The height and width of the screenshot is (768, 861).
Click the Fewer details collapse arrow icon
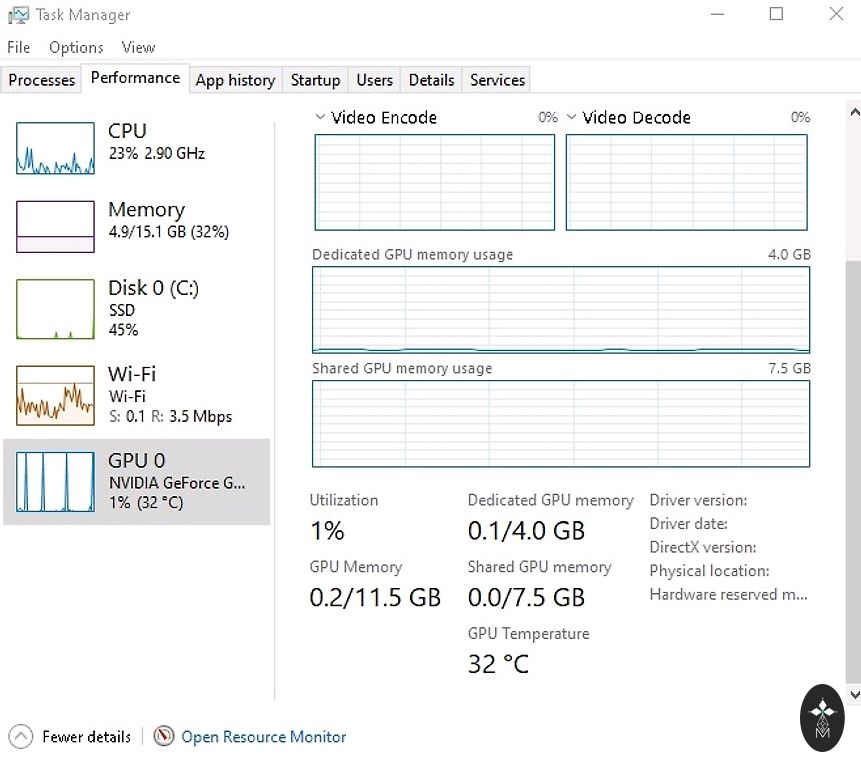tap(20, 737)
